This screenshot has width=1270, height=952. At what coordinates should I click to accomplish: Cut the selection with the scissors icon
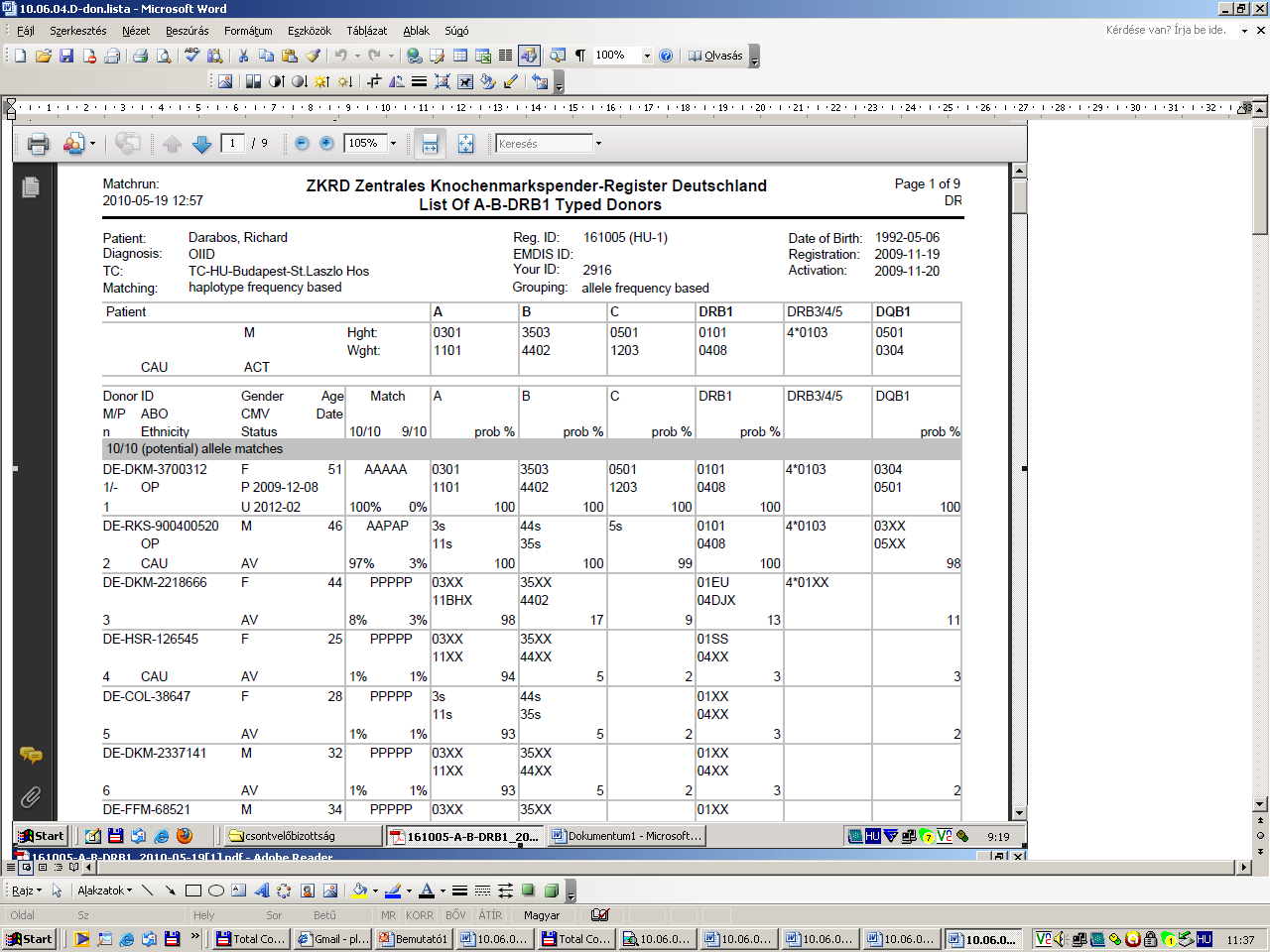pos(243,56)
